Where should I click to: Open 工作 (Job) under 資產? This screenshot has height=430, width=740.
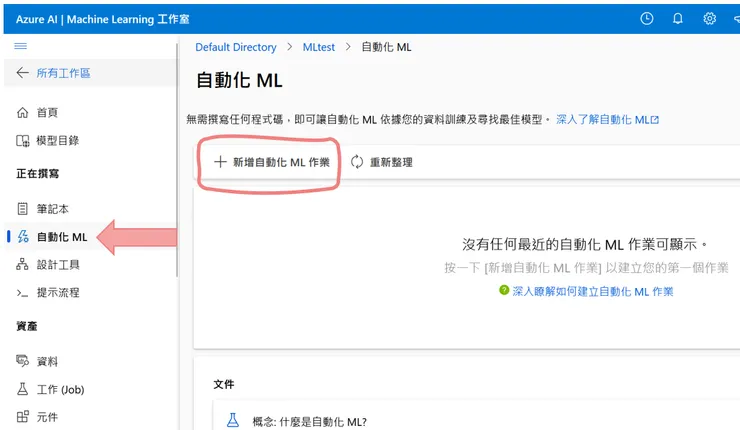(60, 389)
